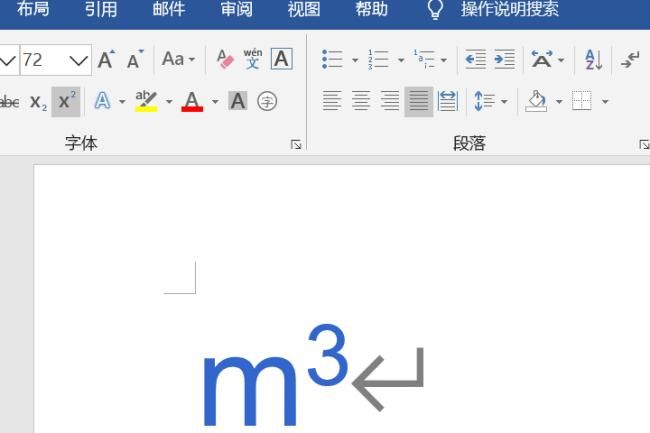
Task: Center align text
Action: [x=361, y=101]
